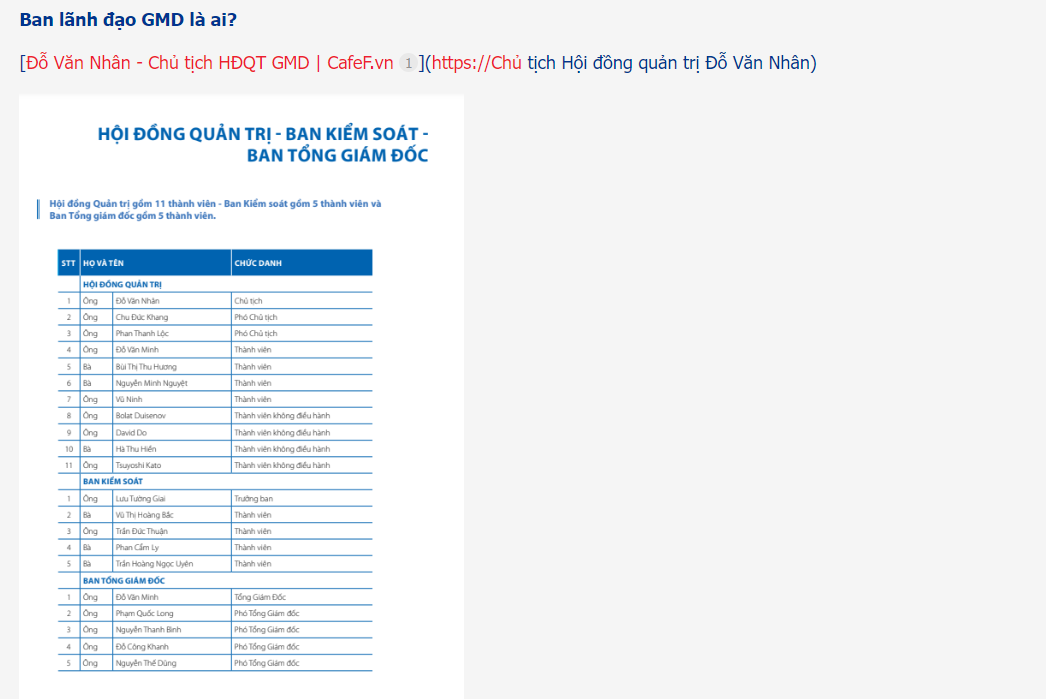Screen dimensions: 1046x699
Task: Select the Đỗ Văn Nhân Chủ tịch row
Action: (x=215, y=301)
